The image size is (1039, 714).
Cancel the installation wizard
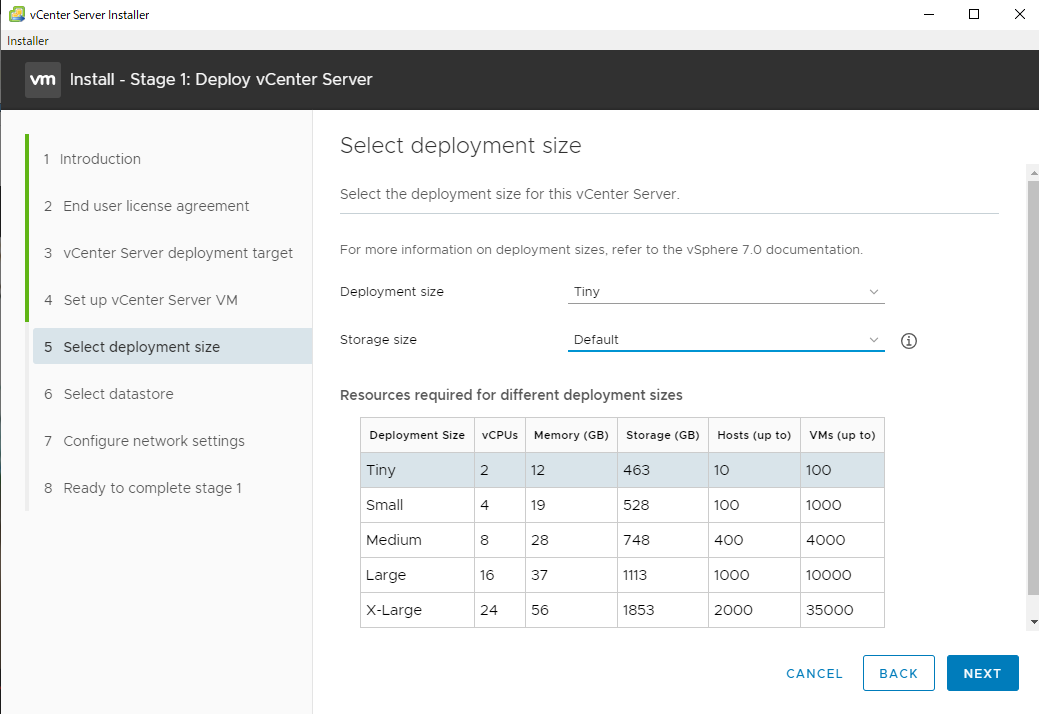click(814, 674)
